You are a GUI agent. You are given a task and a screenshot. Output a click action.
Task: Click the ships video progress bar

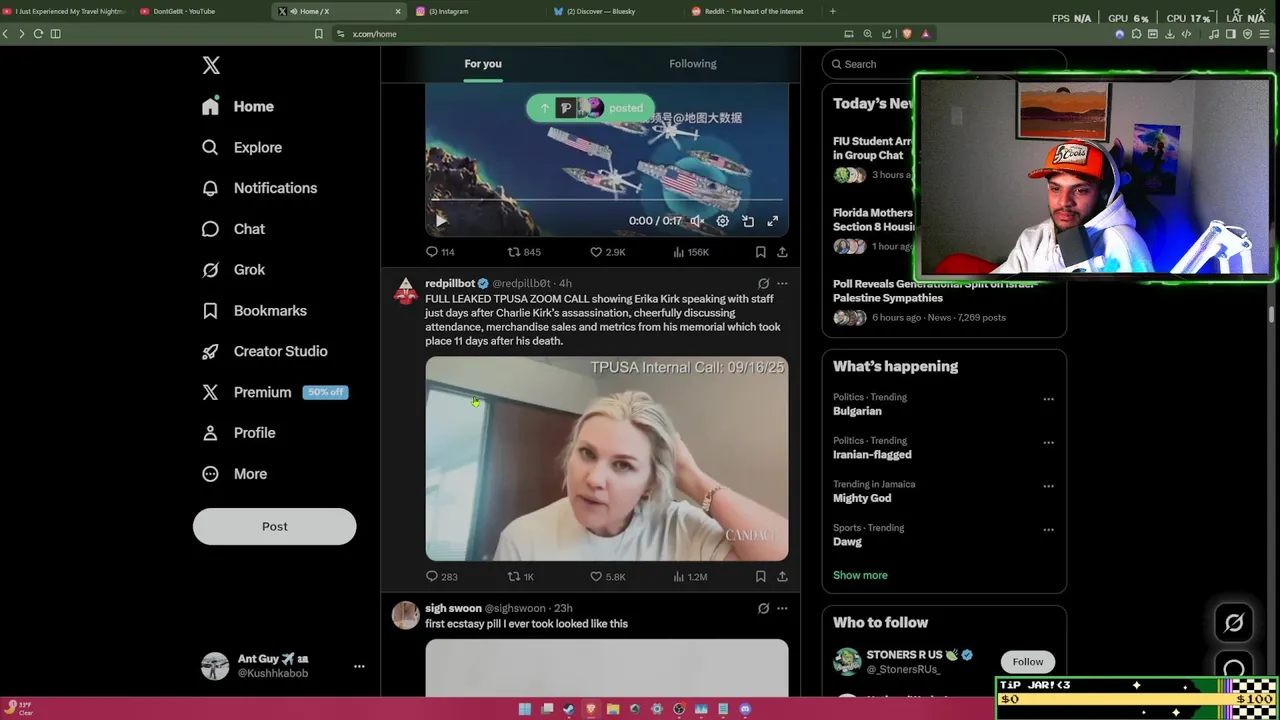pos(607,201)
